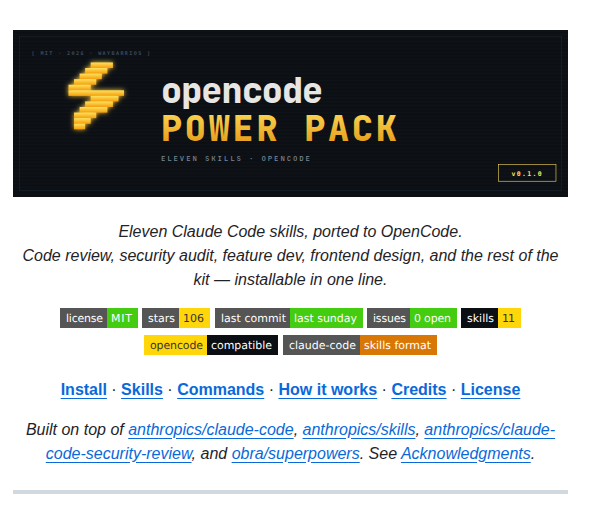This screenshot has width=594, height=515.
Task: Click the 'MIT · 2026' banner header text
Action: (91, 53)
